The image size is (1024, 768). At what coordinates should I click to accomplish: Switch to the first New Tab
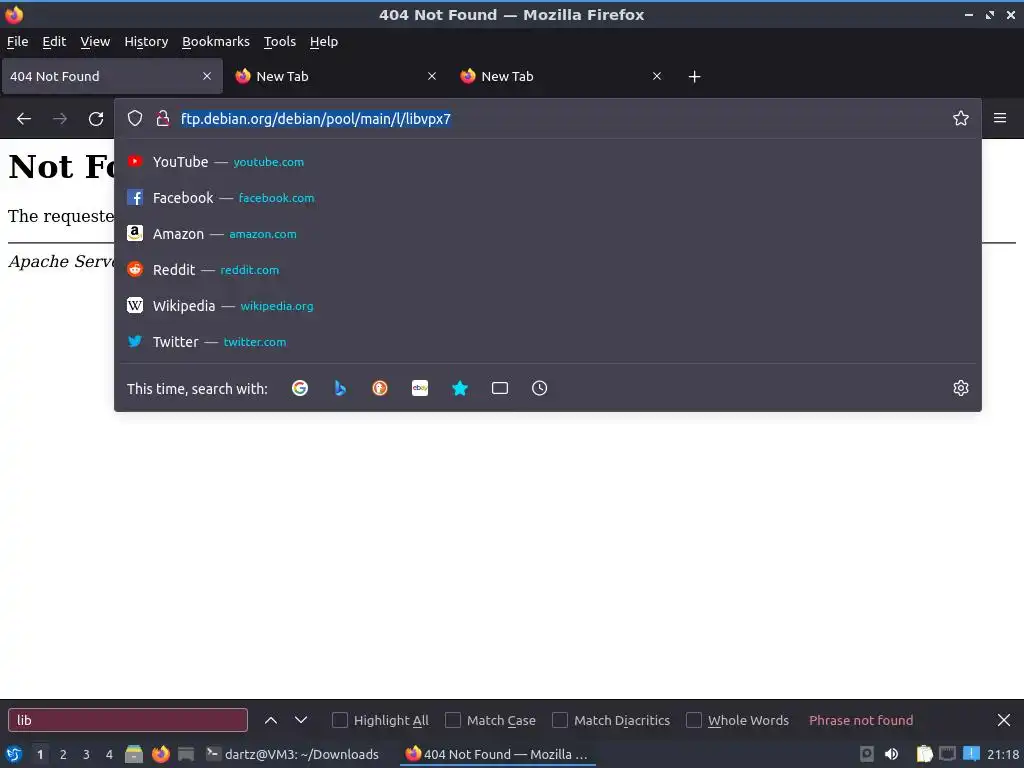pyautogui.click(x=337, y=76)
